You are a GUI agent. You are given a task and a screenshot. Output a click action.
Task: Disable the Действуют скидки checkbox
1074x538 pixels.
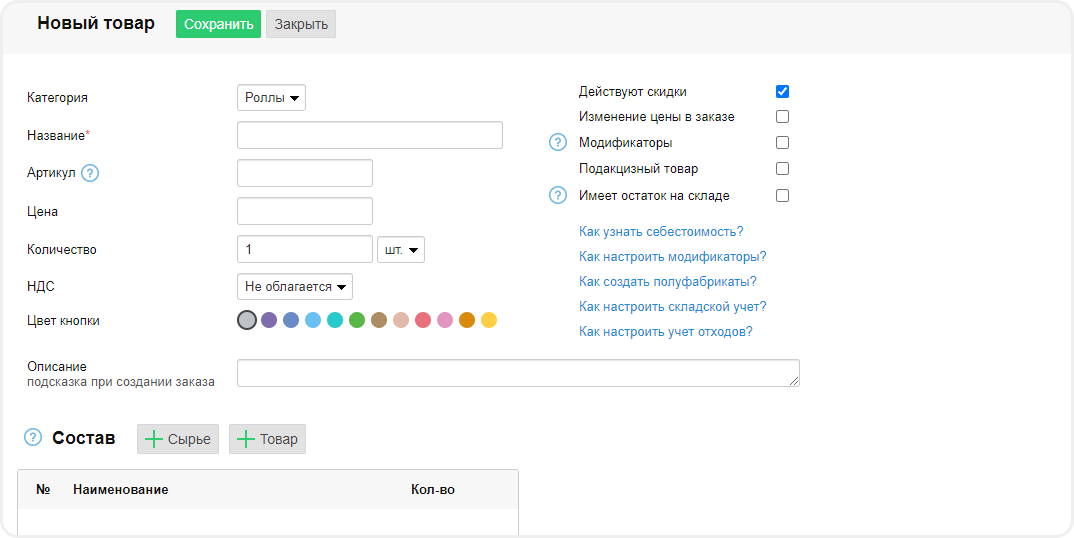point(783,91)
